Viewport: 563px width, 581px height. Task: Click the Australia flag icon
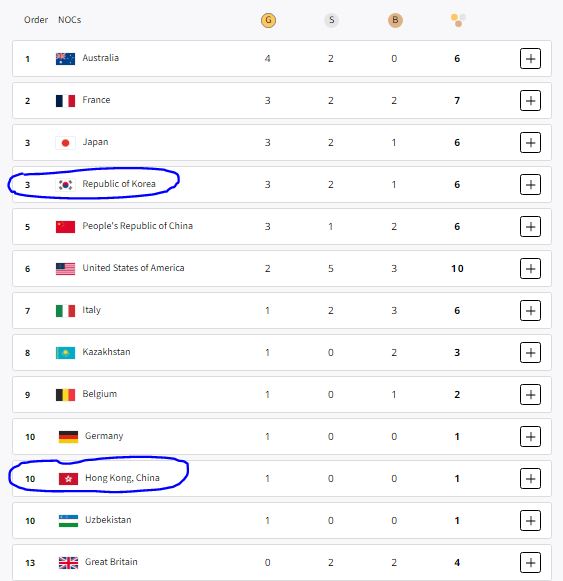coord(65,59)
